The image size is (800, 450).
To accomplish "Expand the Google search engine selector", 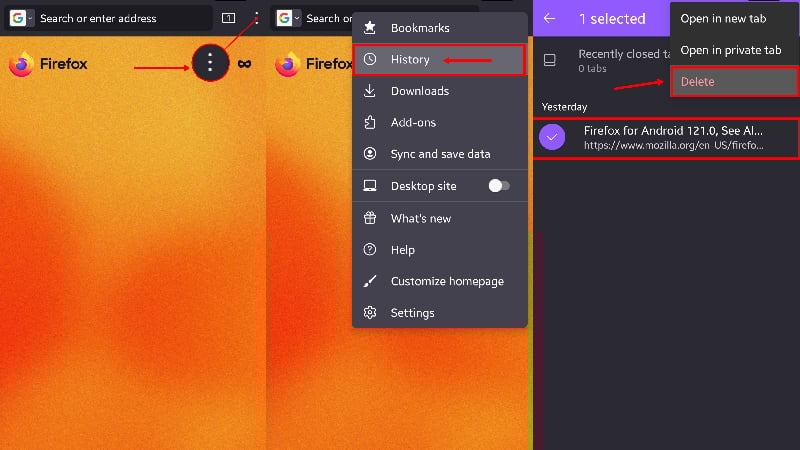I will pyautogui.click(x=22, y=18).
